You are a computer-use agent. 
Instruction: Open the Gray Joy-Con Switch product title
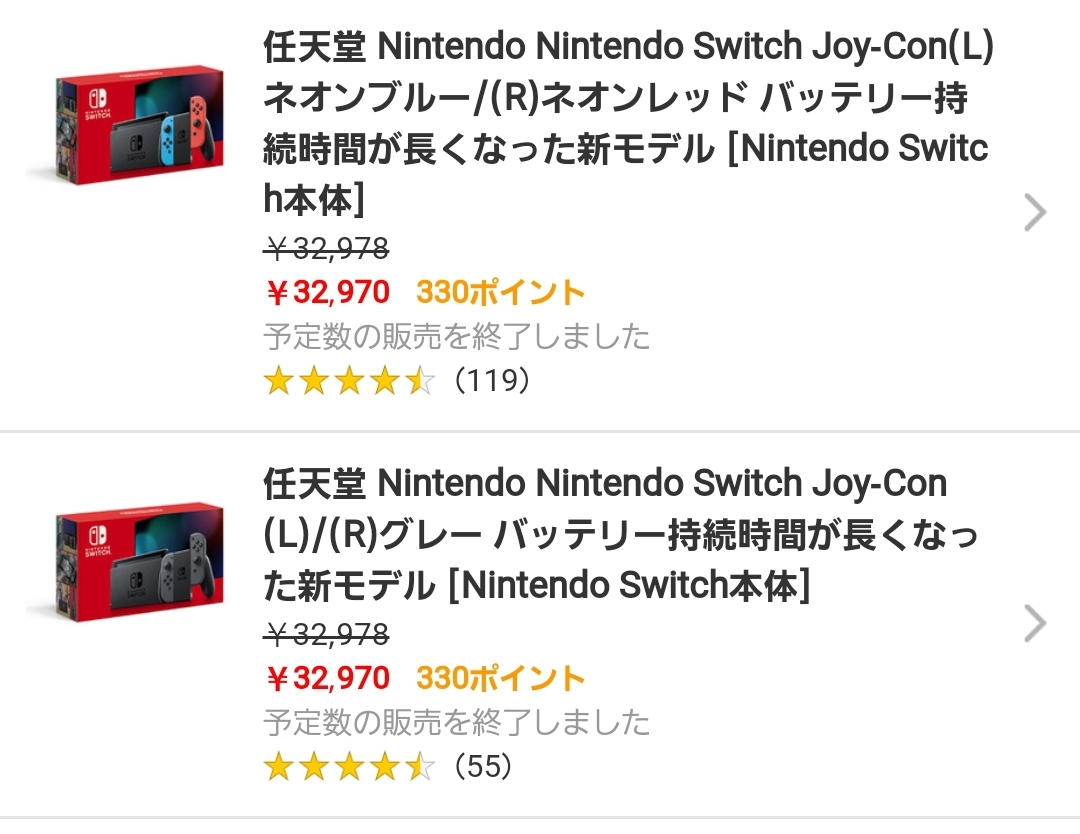(x=620, y=535)
